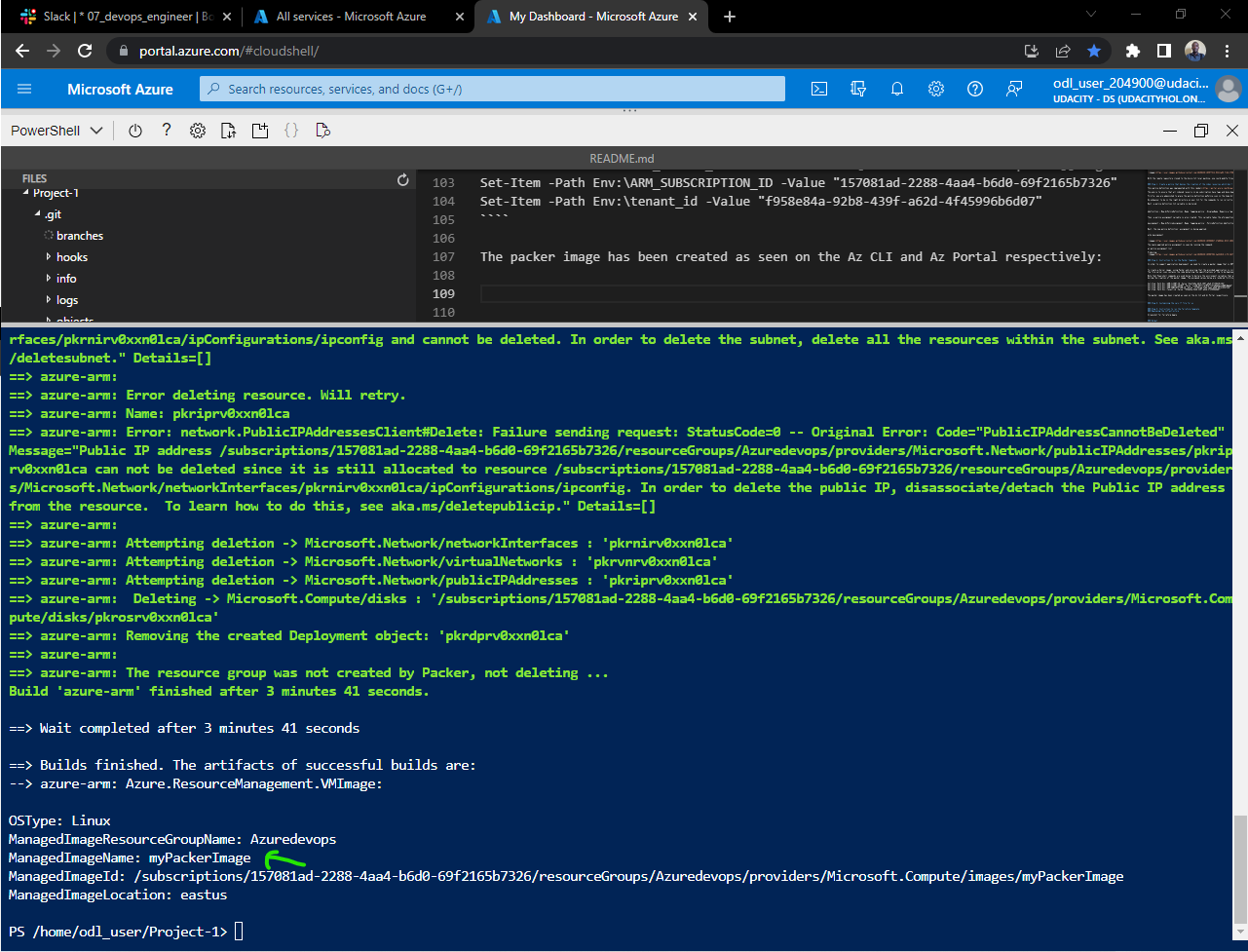The height and width of the screenshot is (952, 1248).
Task: Open the Cloud Shell settings gear
Action: (198, 130)
